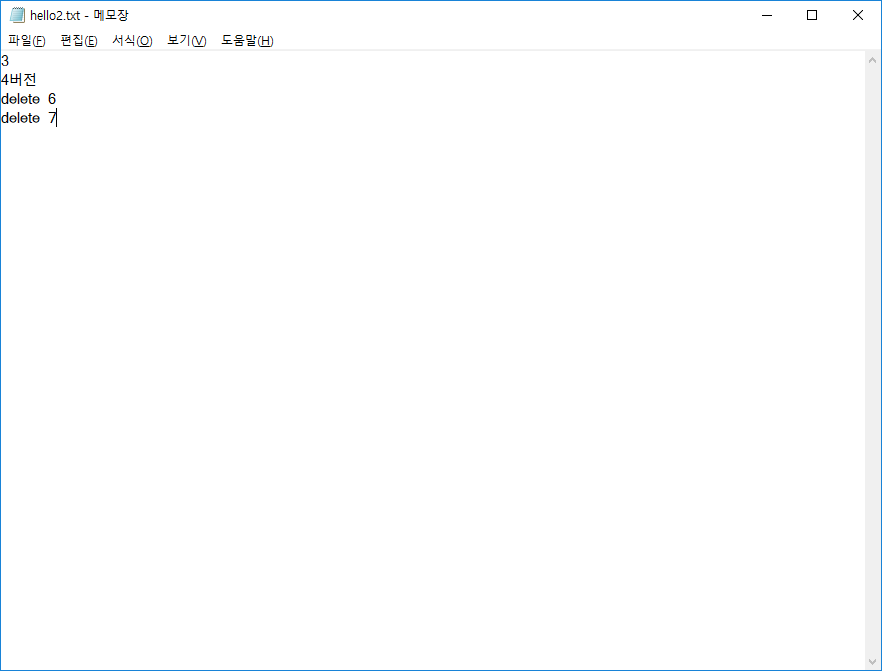Place the cursor in the line '4버전'
This screenshot has width=882, height=671.
tap(19, 80)
